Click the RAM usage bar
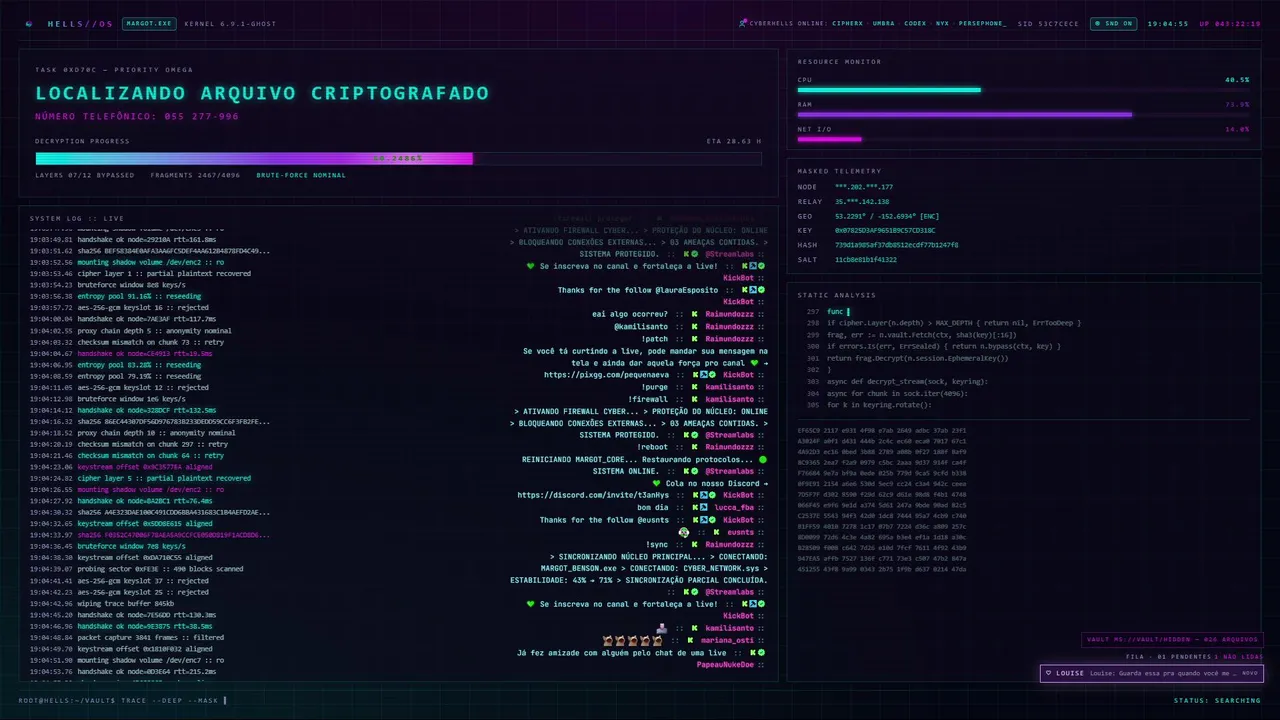1280x720 pixels. pos(1023,114)
